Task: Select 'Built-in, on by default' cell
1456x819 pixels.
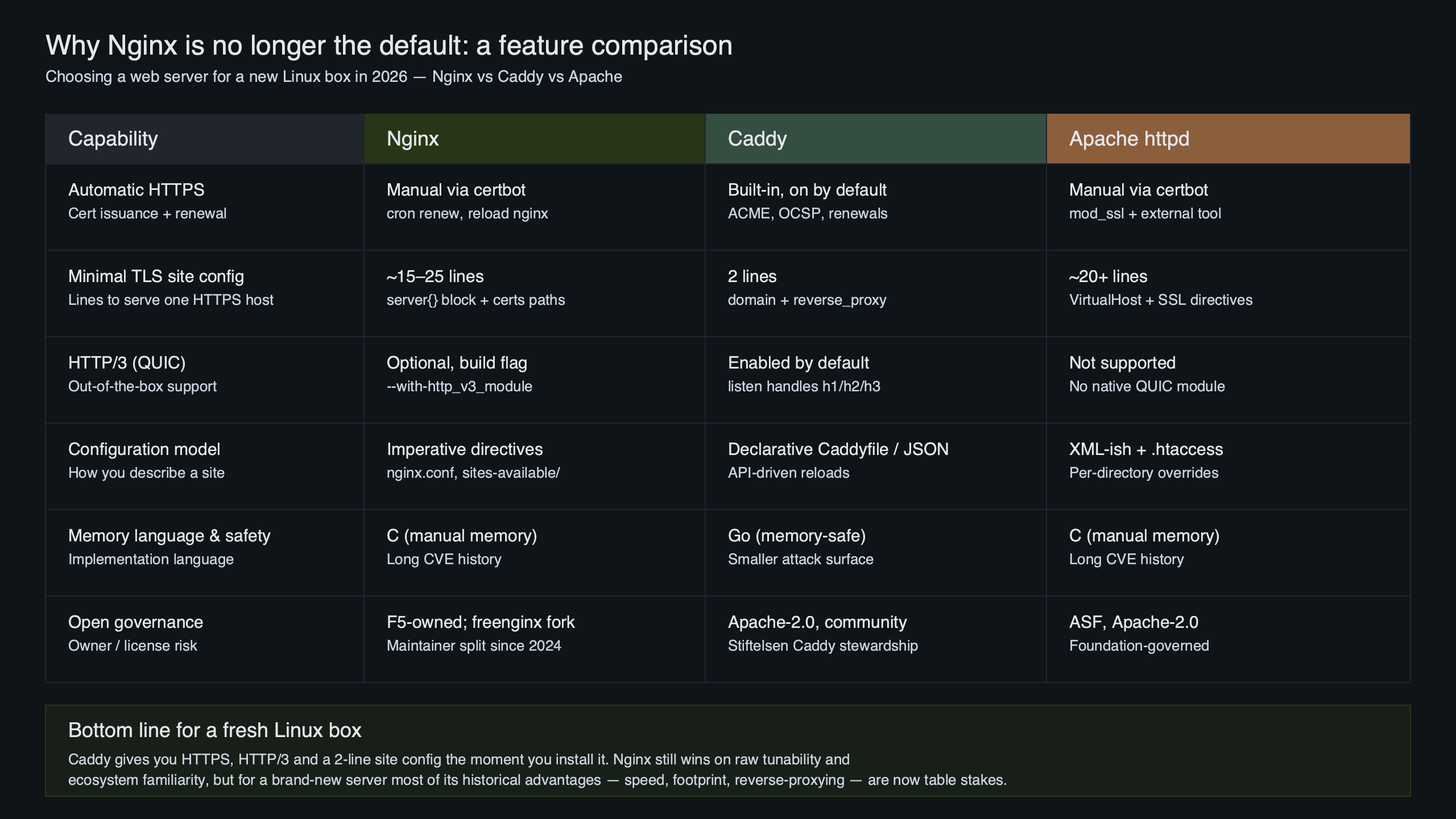Action: pos(807,190)
